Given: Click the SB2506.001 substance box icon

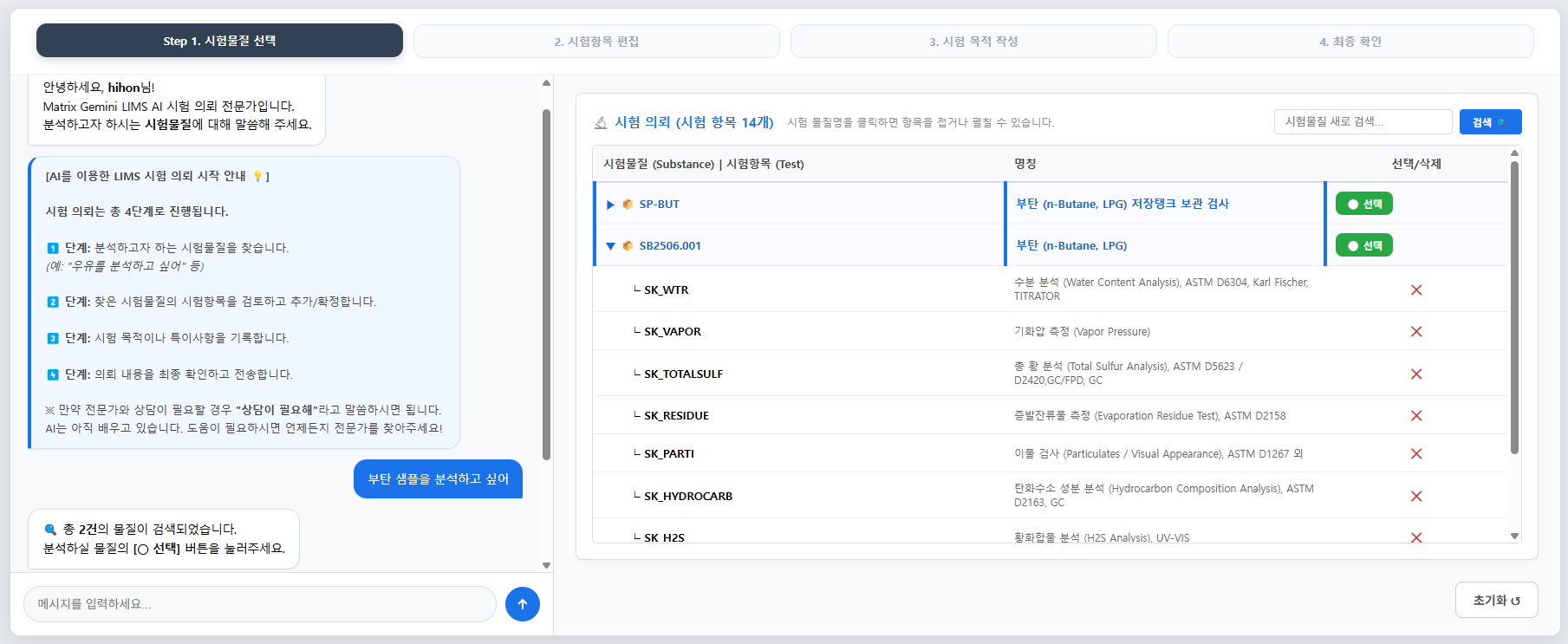Looking at the screenshot, I should click(628, 246).
